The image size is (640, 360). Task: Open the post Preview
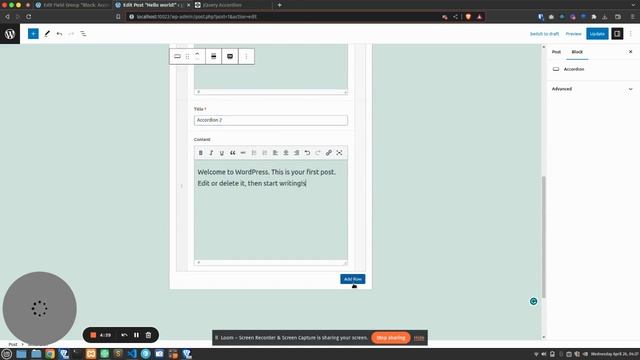point(573,34)
